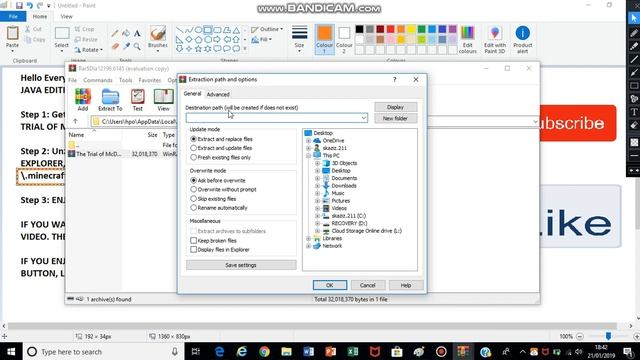Image resolution: width=640 pixels, height=360 pixels.
Task: Select the Paint Fill with colour bucket
Action: 126,33
